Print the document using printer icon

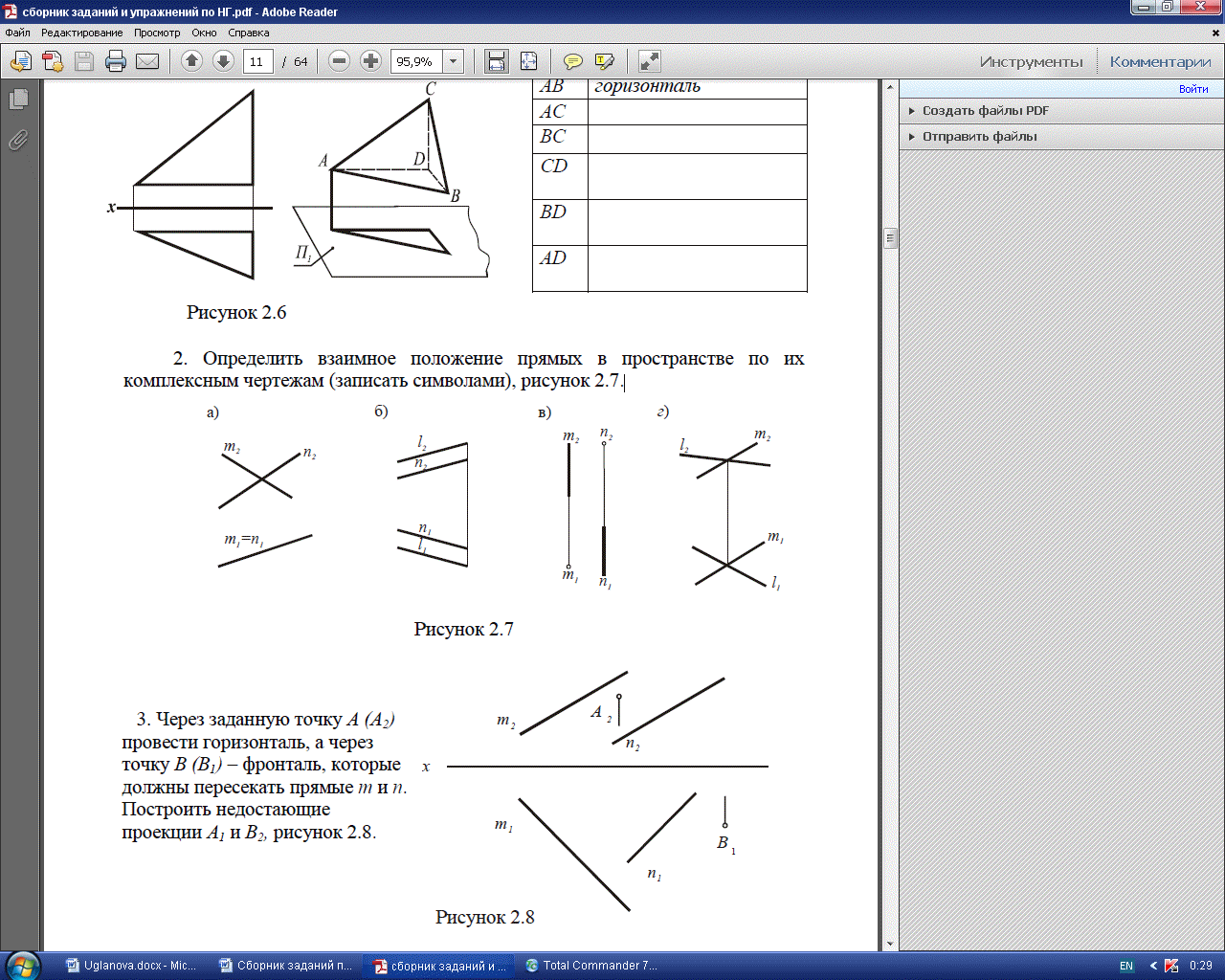pos(116,62)
